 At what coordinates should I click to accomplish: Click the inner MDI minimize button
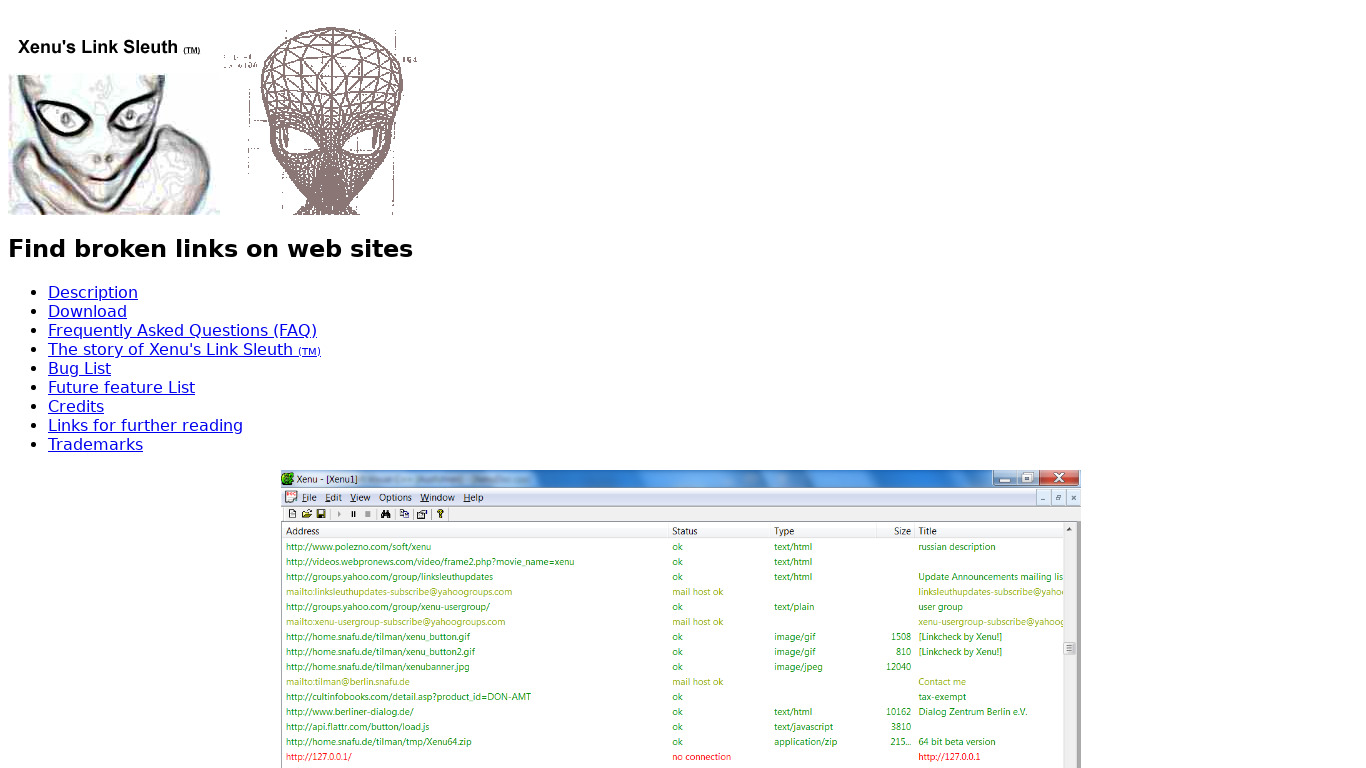1043,497
